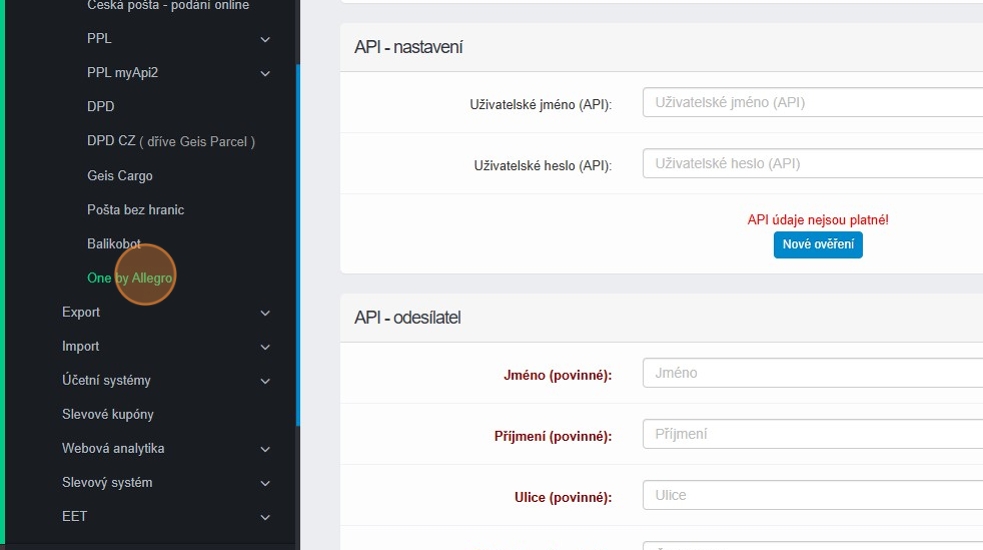Click the 'Příjmení (povinné):' label

pyautogui.click(x=553, y=436)
